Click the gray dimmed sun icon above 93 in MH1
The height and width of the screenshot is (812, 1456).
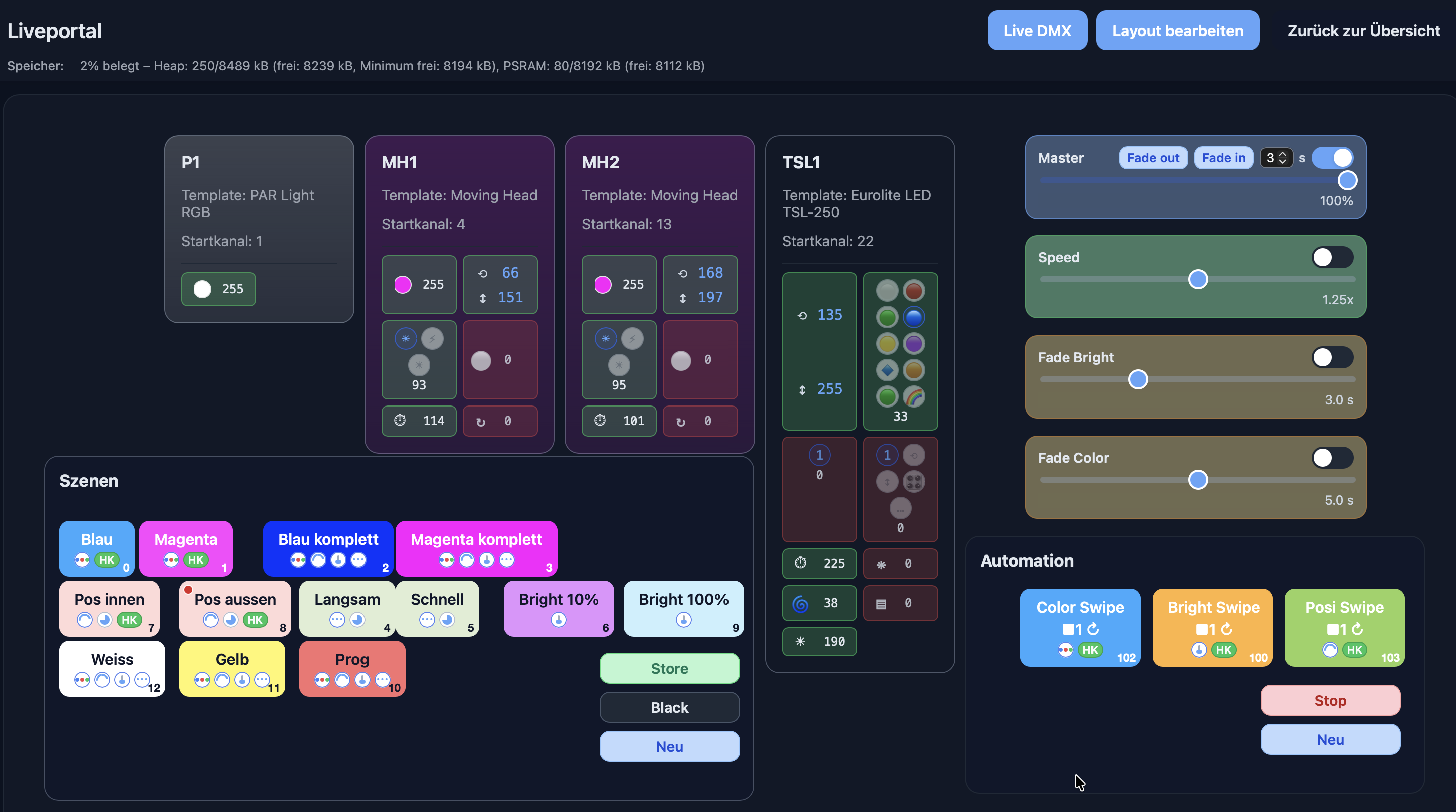pyautogui.click(x=419, y=365)
